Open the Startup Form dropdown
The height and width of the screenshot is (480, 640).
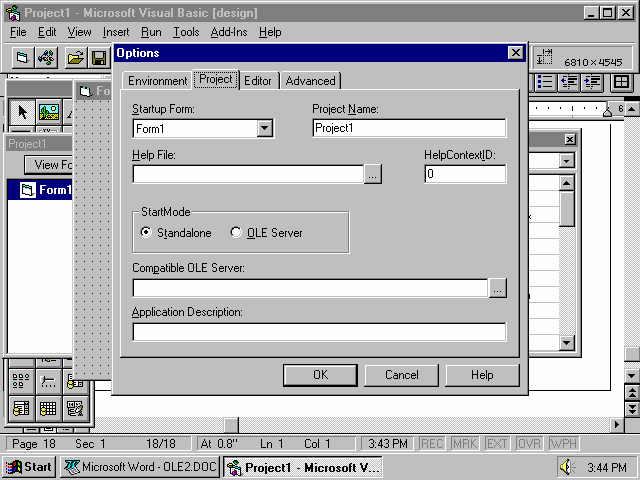(264, 128)
